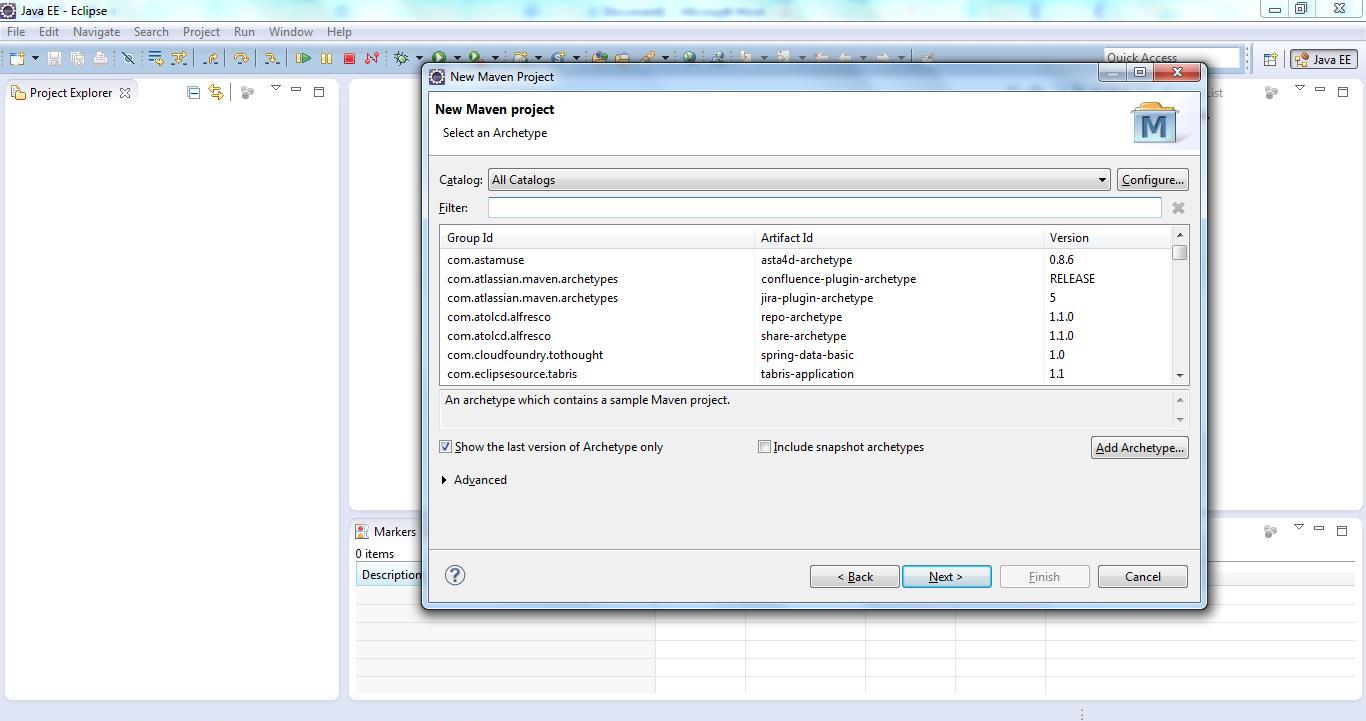Screen dimensions: 1366x721
Task: Open the New wizard dropdown arrow
Action: tap(35, 58)
